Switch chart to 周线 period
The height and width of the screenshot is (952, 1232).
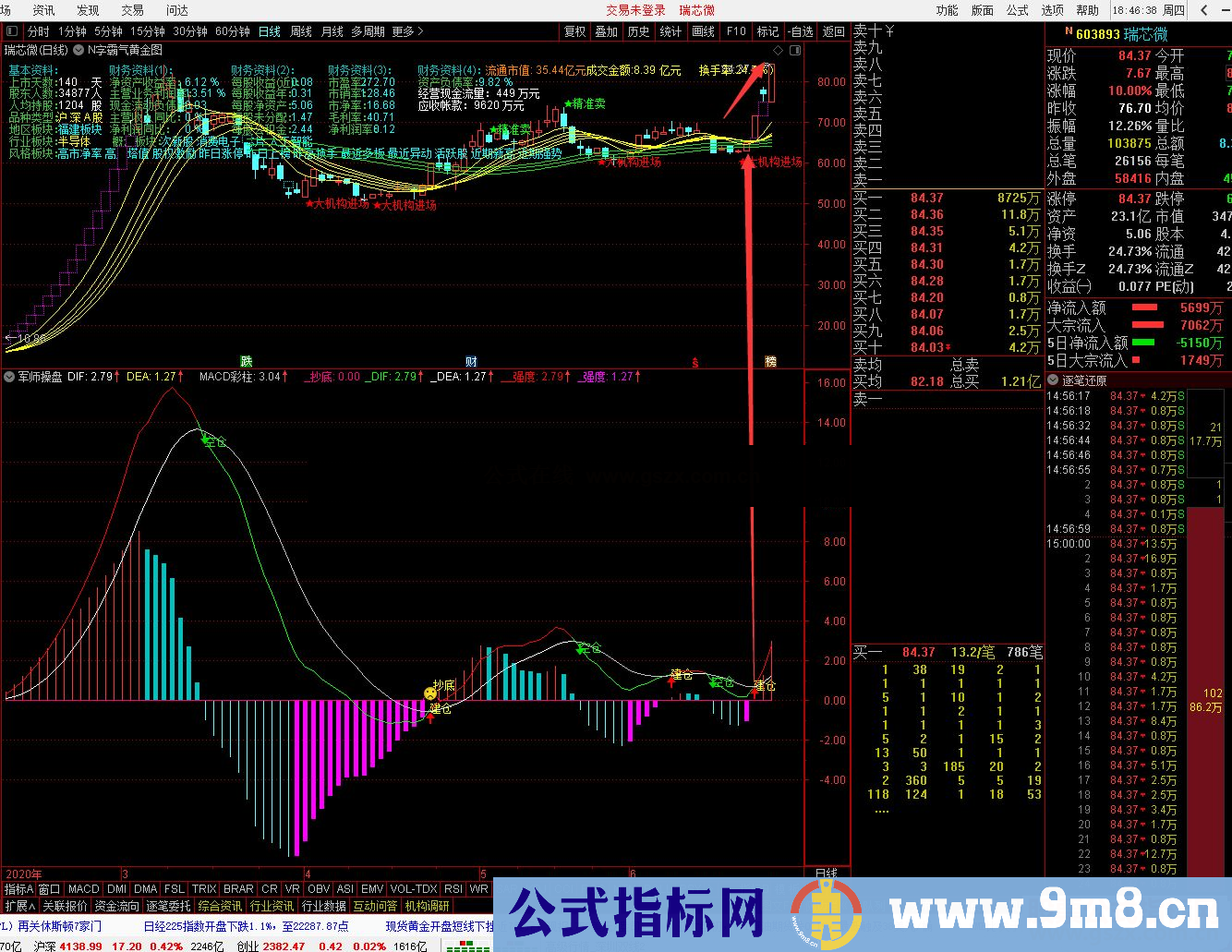pyautogui.click(x=301, y=31)
